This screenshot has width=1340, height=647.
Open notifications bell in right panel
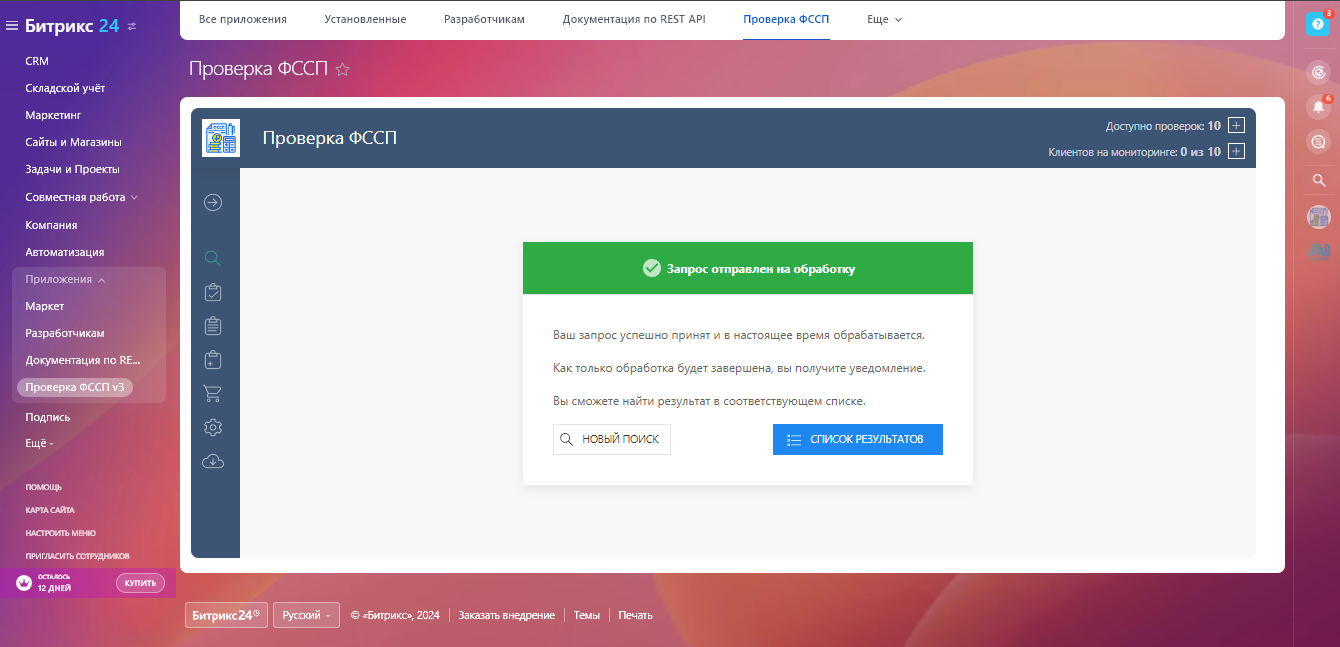coord(1318,106)
